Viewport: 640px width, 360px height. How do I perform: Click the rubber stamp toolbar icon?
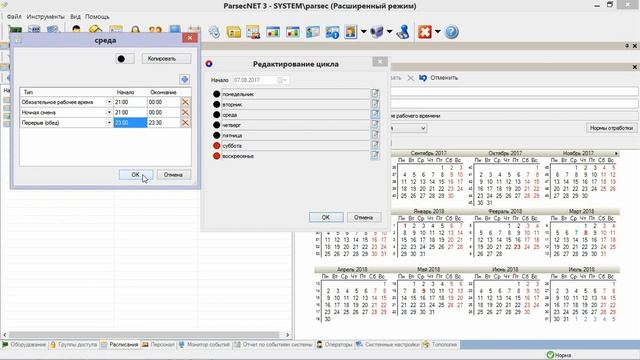coord(404,32)
